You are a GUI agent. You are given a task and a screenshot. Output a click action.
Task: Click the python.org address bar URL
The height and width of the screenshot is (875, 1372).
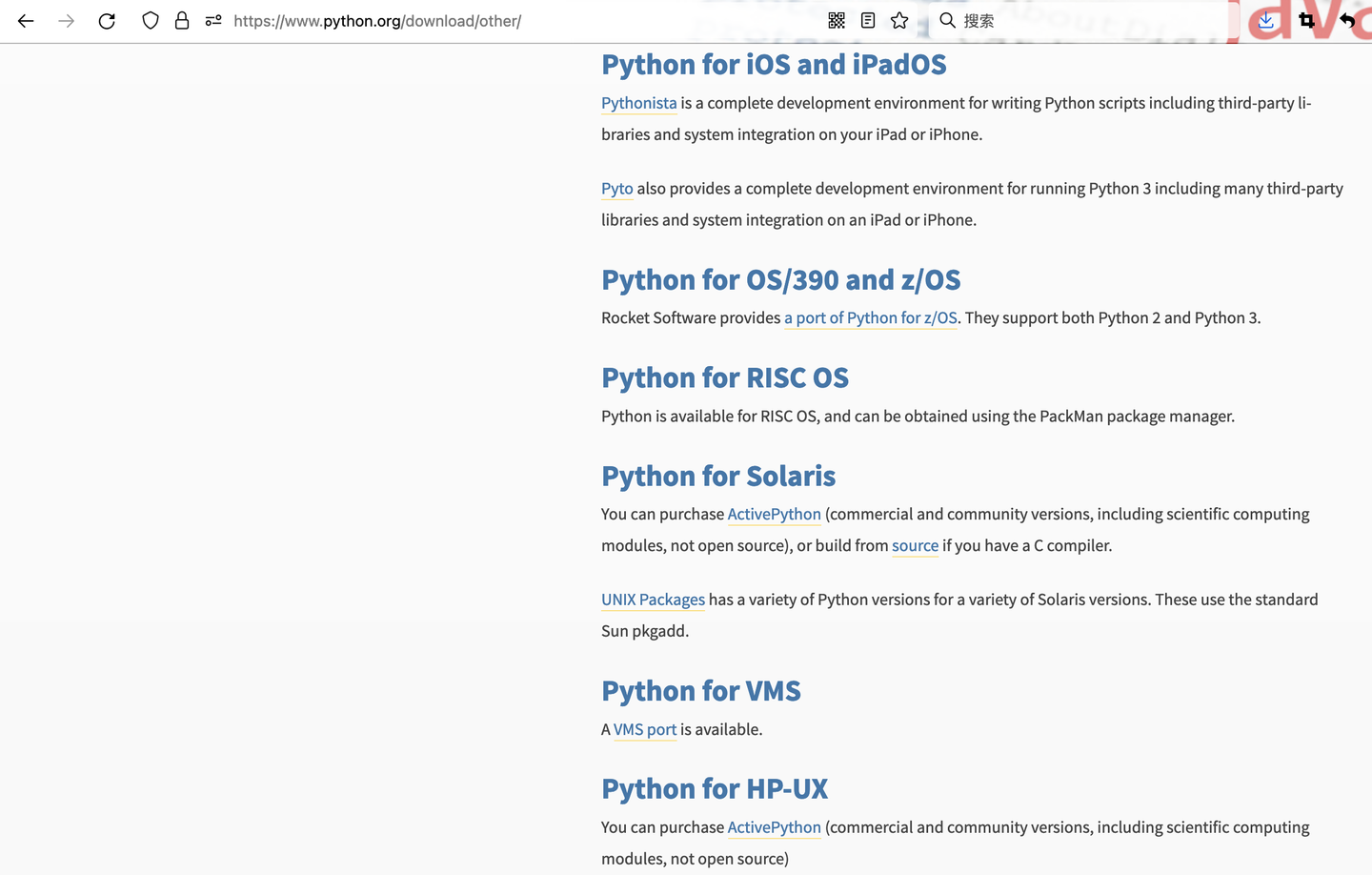coord(377,21)
